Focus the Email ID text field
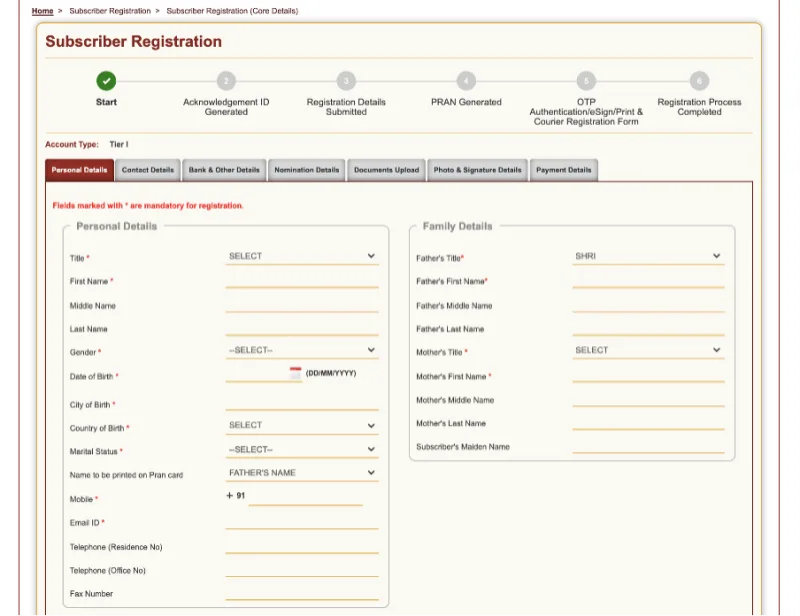The image size is (800, 616). (301, 522)
